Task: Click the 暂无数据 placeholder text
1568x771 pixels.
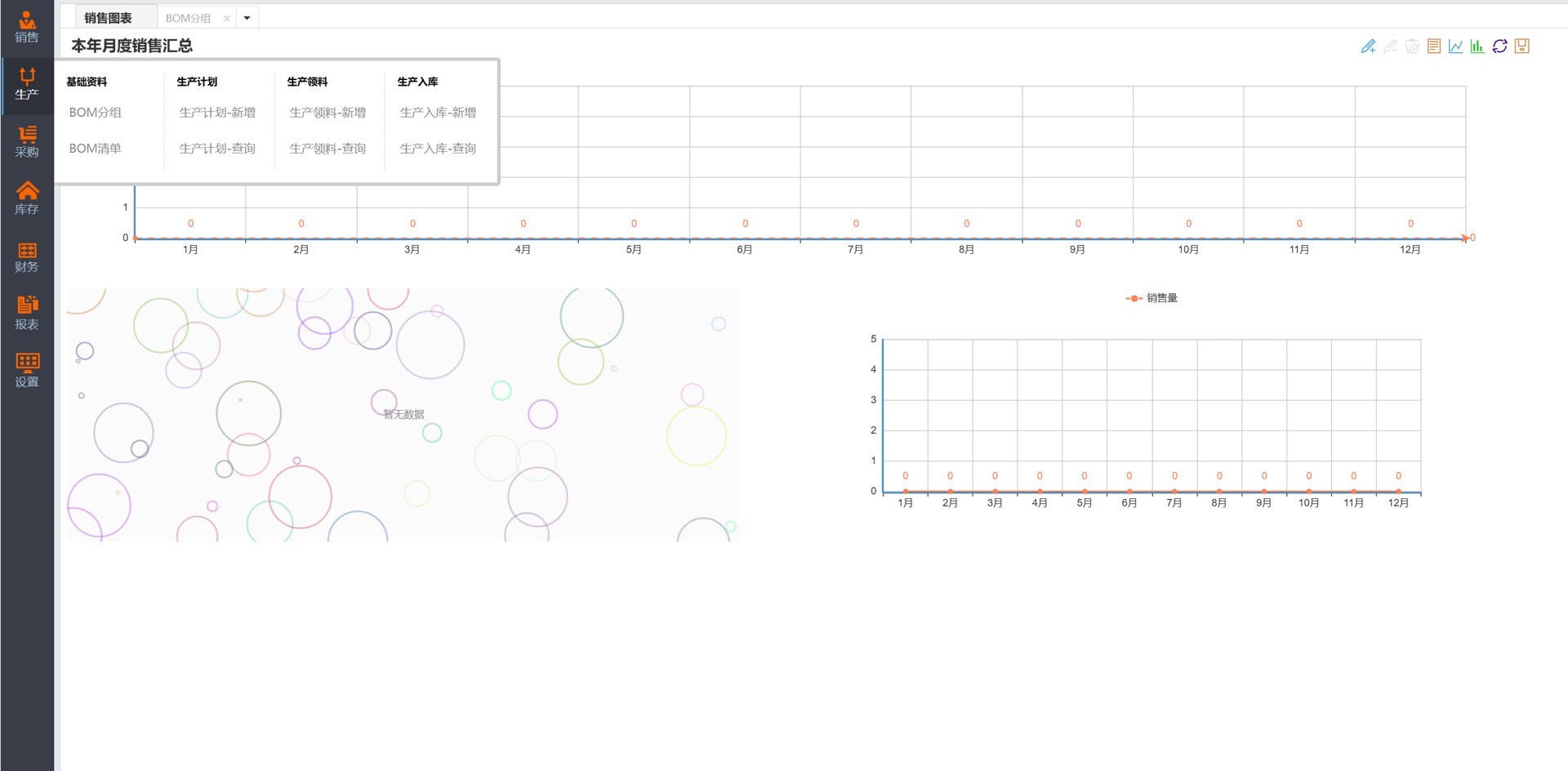Action: (403, 414)
